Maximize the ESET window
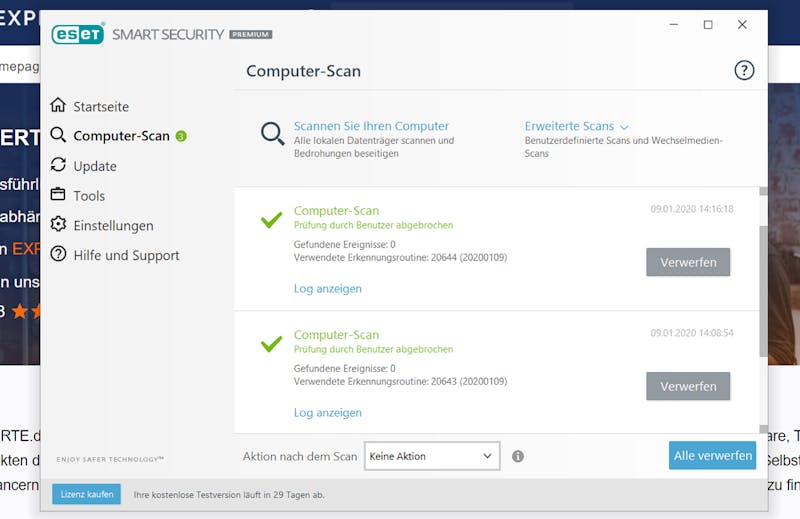Image resolution: width=800 pixels, height=519 pixels. (x=708, y=24)
